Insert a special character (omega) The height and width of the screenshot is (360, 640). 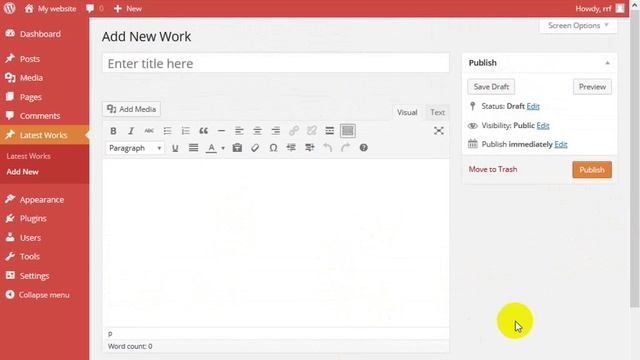coord(273,148)
